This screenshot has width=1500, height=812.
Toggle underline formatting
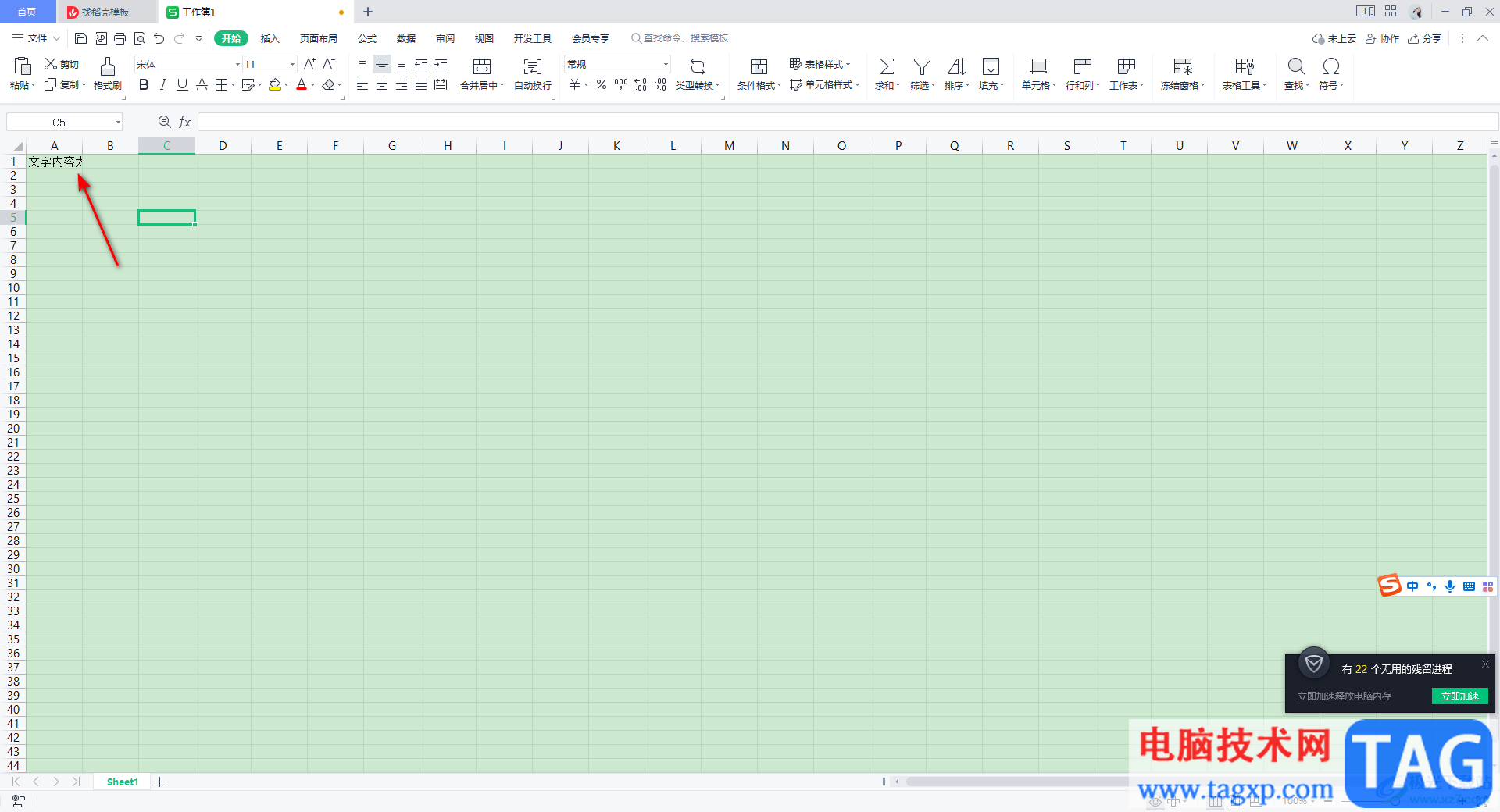(x=182, y=84)
